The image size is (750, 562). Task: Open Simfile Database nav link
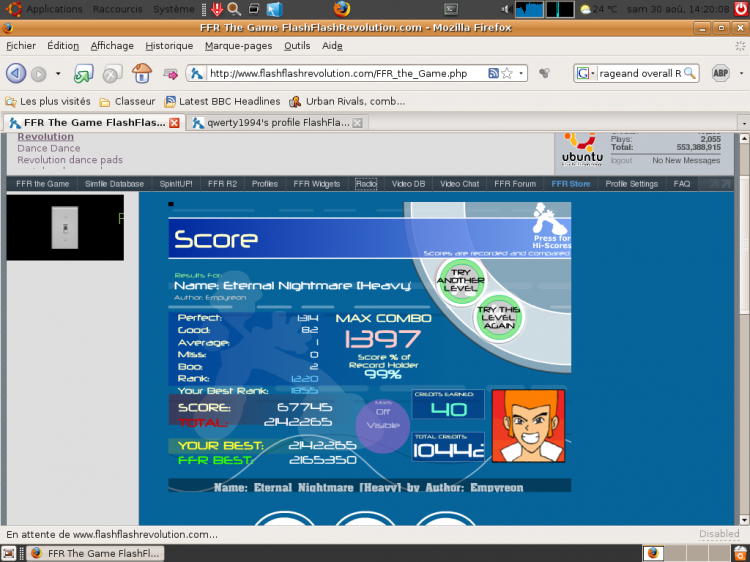(114, 184)
